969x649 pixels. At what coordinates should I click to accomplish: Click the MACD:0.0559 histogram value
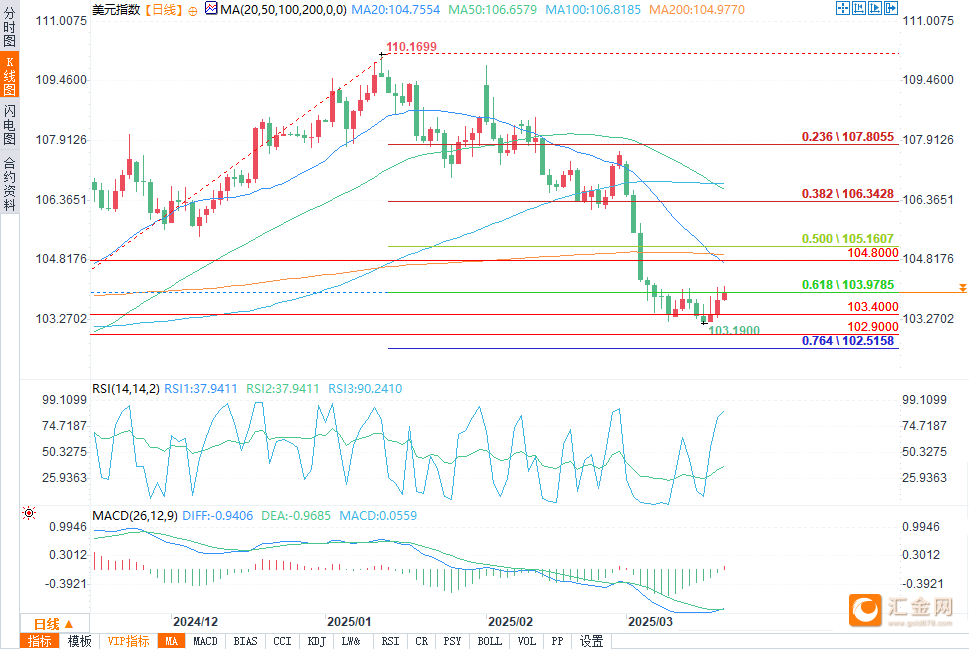pos(378,515)
